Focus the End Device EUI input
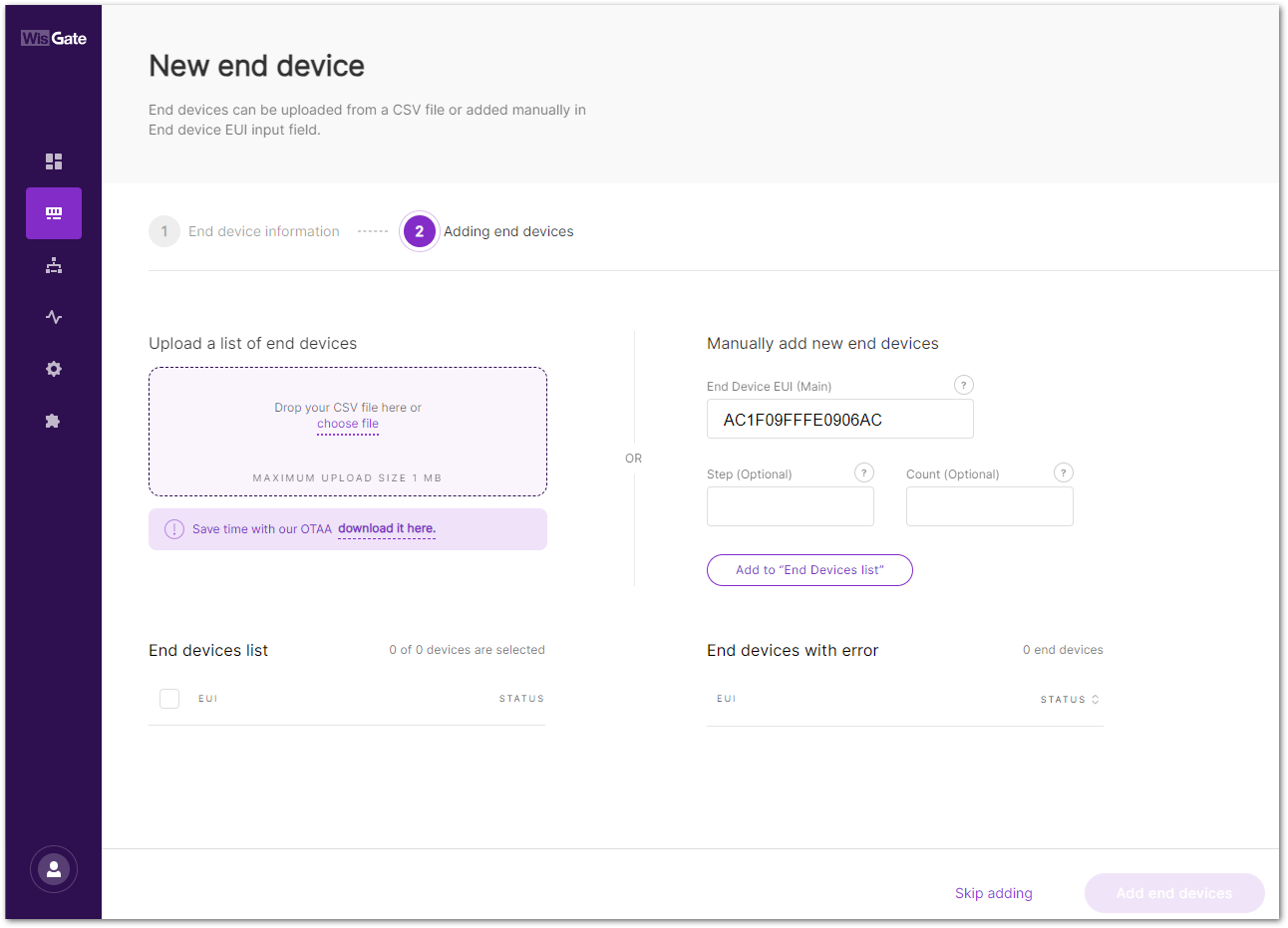This screenshot has width=1288, height=928. (x=840, y=420)
